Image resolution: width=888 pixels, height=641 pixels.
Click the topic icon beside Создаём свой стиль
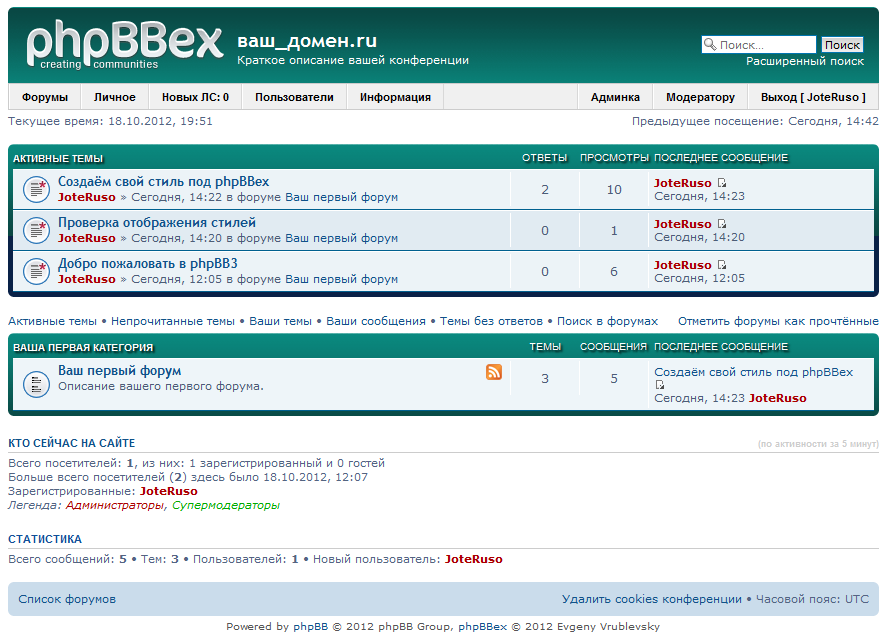pos(36,188)
